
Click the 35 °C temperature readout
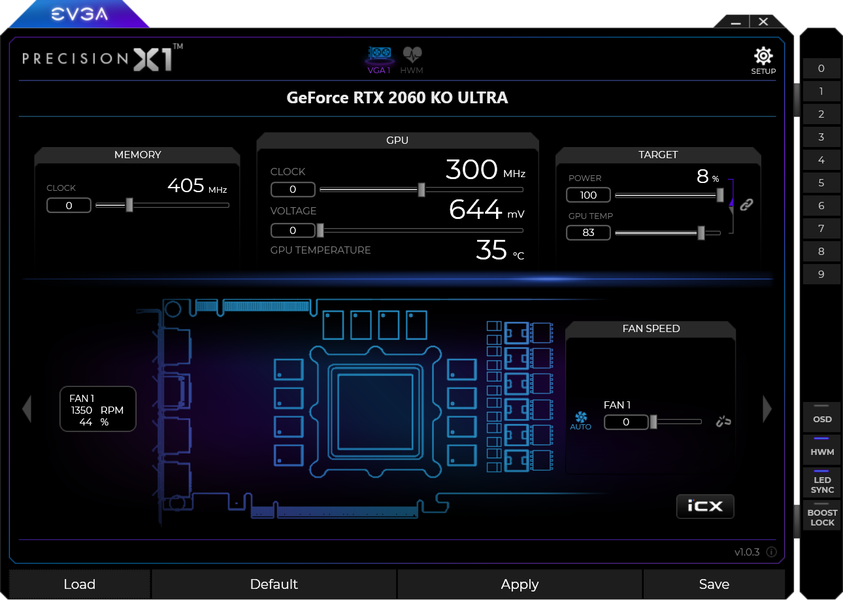500,251
